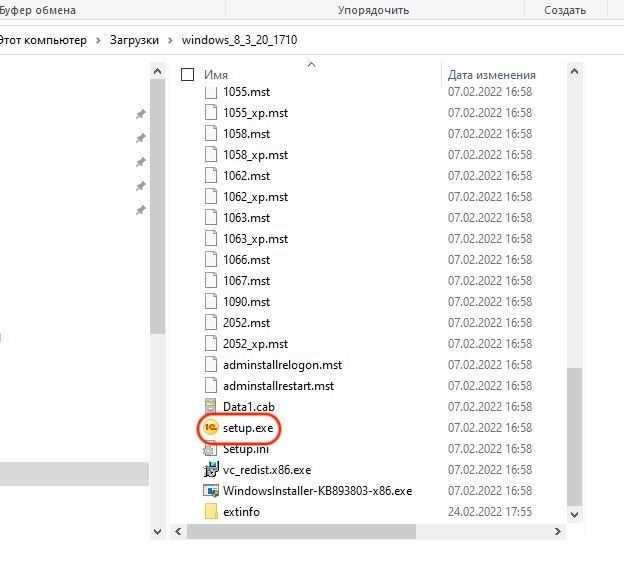This screenshot has width=624, height=561.
Task: Open the setup.exe 1C installer icon
Action: pos(211,428)
